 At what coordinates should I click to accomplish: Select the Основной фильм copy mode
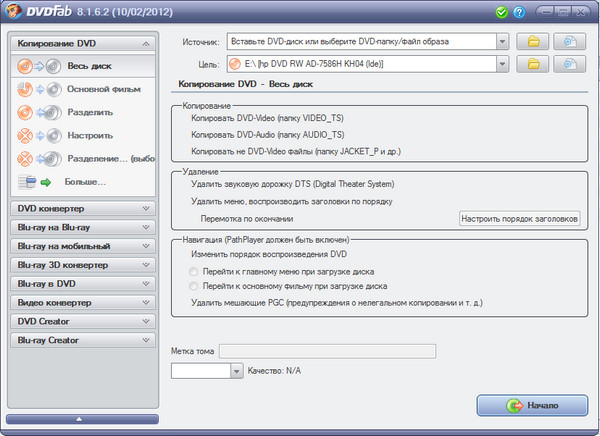83,90
